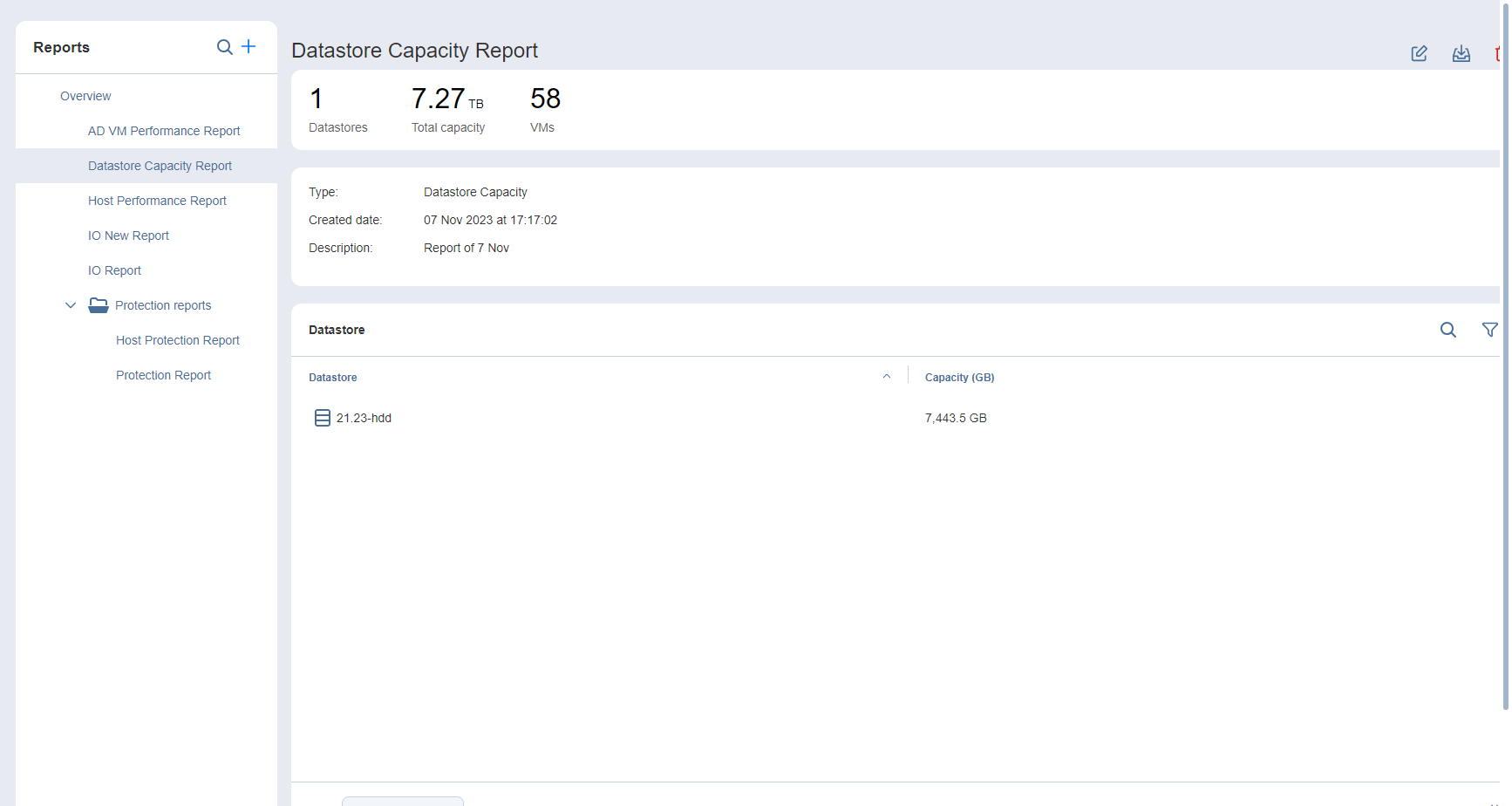This screenshot has height=806, width=1512.
Task: Click the search icon in Datastore table
Action: click(x=1447, y=330)
